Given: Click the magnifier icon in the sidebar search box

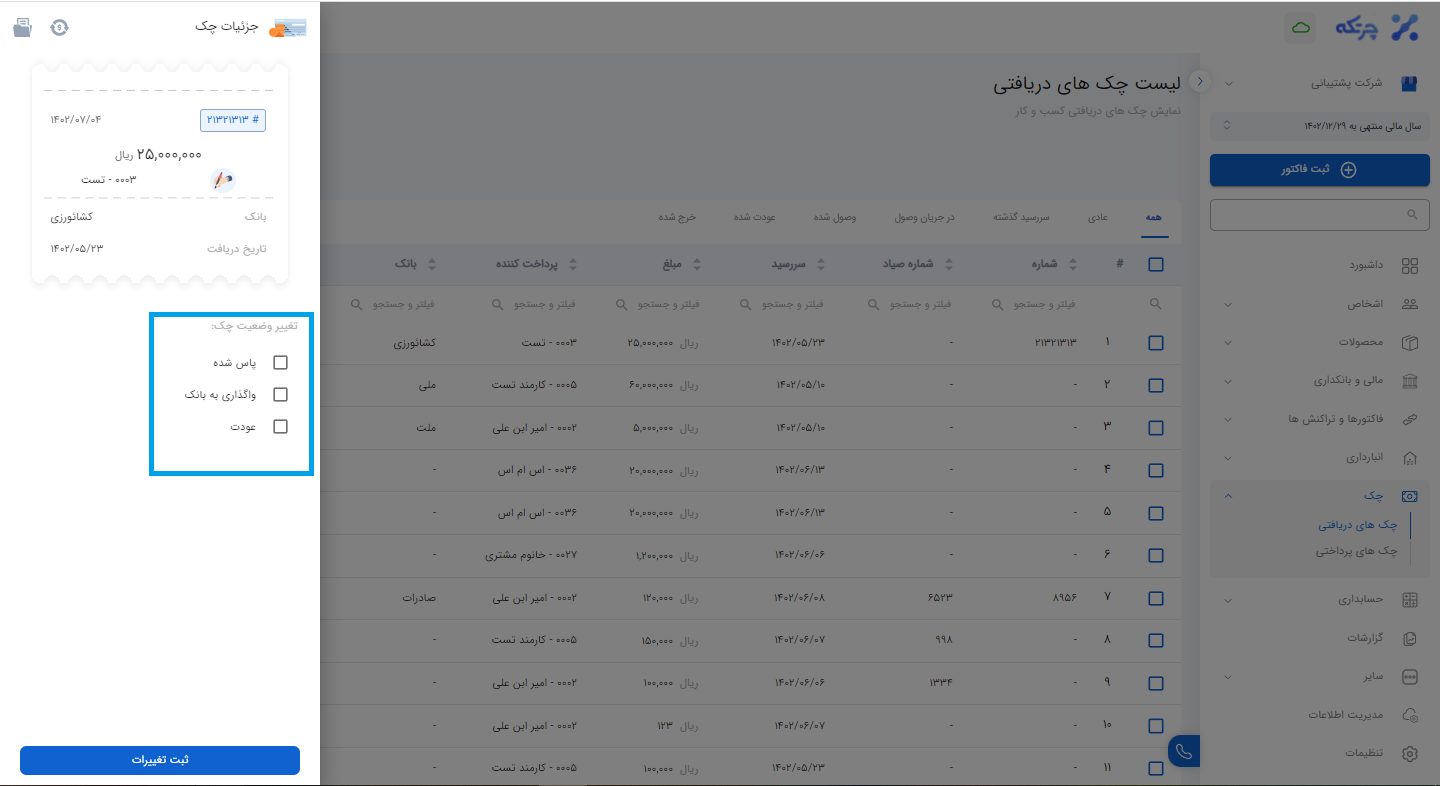Looking at the screenshot, I should click(1412, 214).
